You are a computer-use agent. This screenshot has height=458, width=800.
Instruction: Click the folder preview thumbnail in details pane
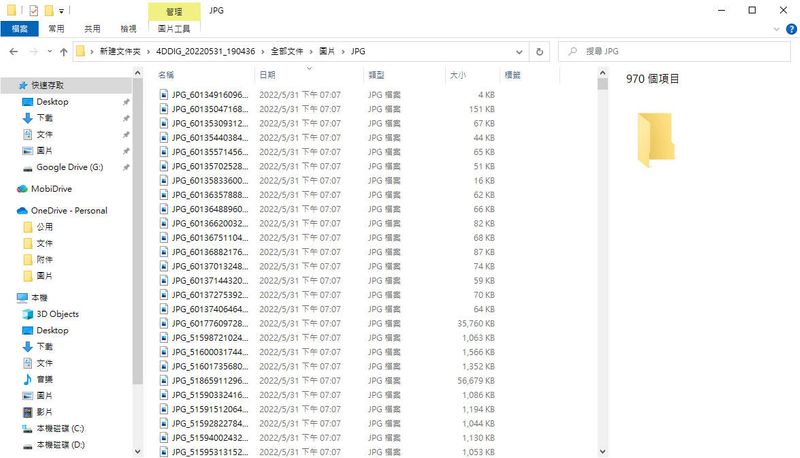[x=656, y=140]
